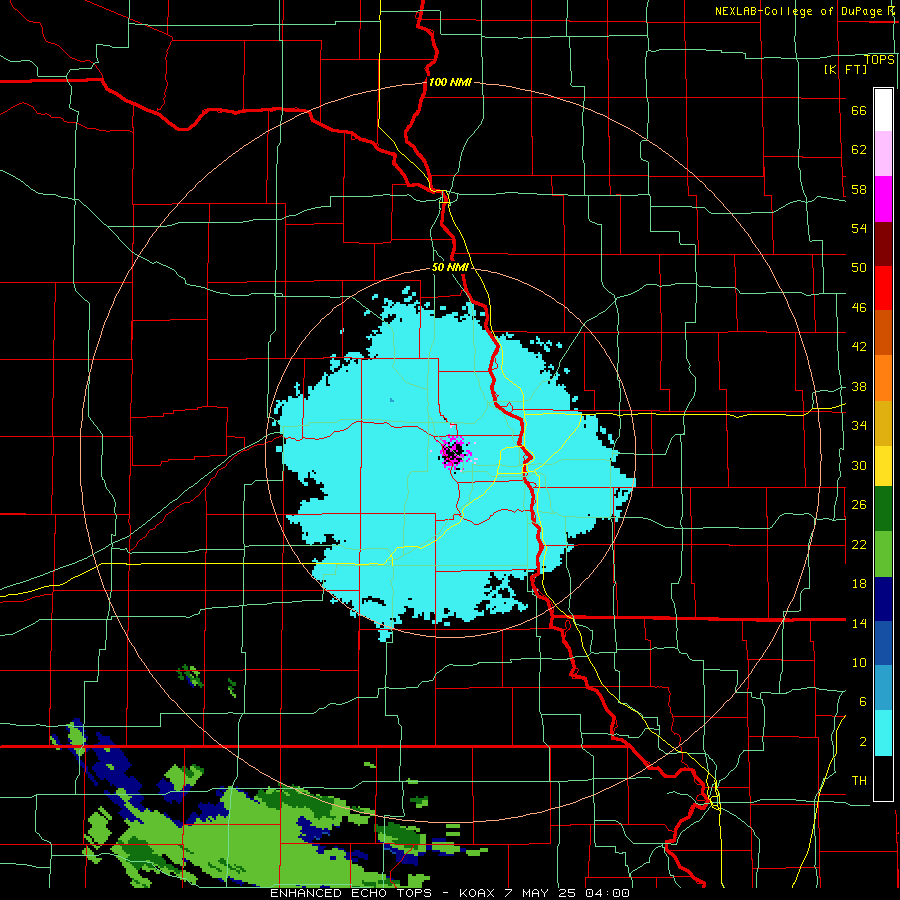Image resolution: width=900 pixels, height=900 pixels.
Task: Click the black TH legend swatch
Action: (x=883, y=778)
